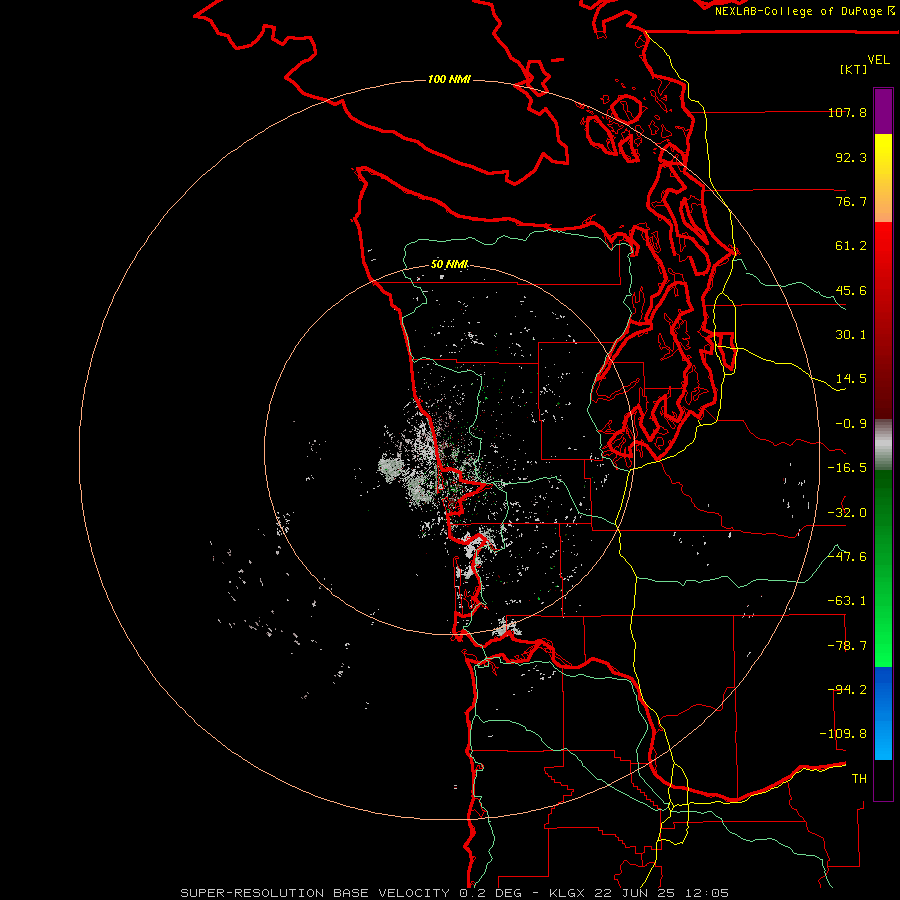
Task: Click the 92.3 velocity scale value
Action: [x=851, y=157]
